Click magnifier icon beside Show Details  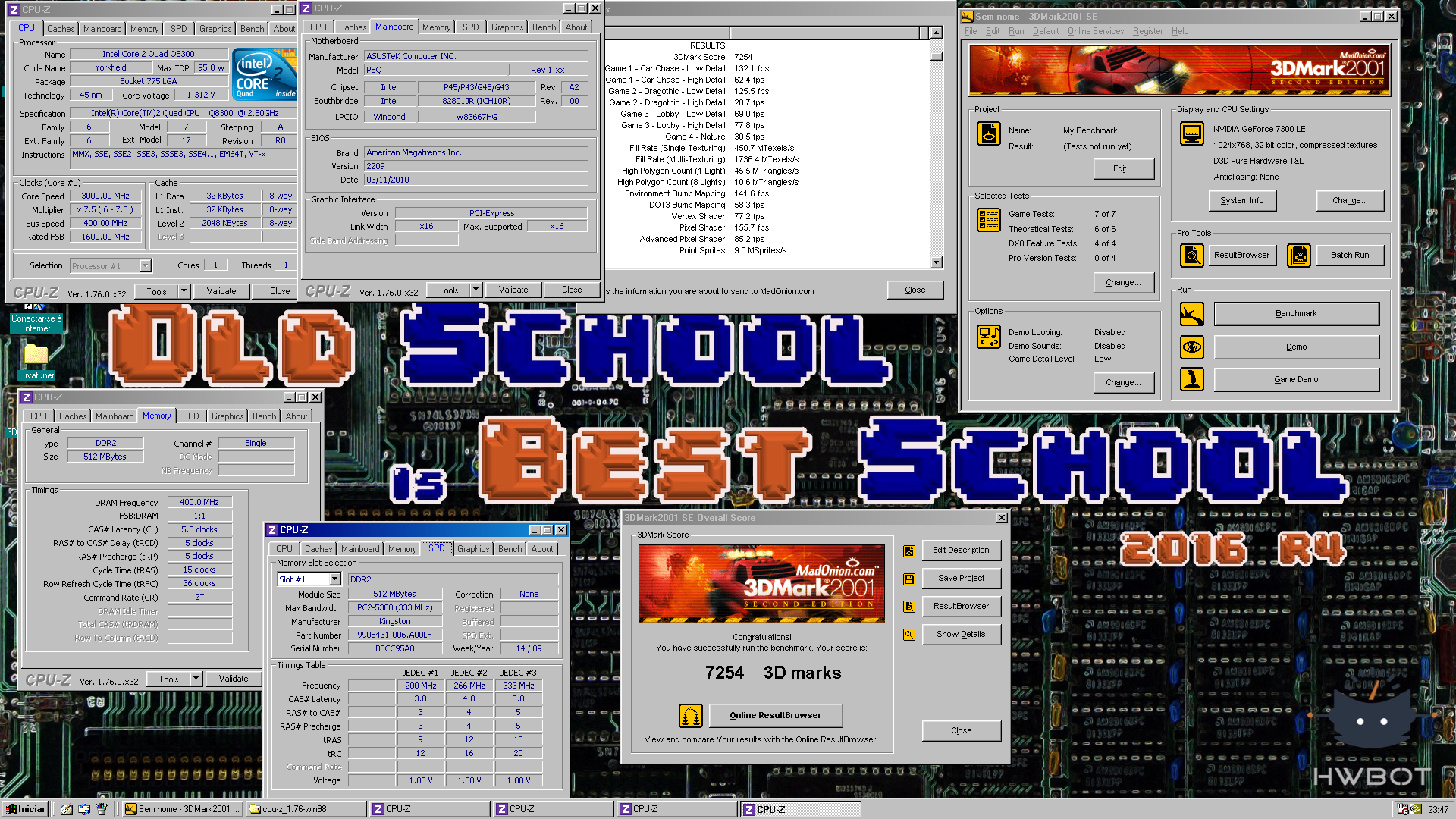pyautogui.click(x=908, y=635)
